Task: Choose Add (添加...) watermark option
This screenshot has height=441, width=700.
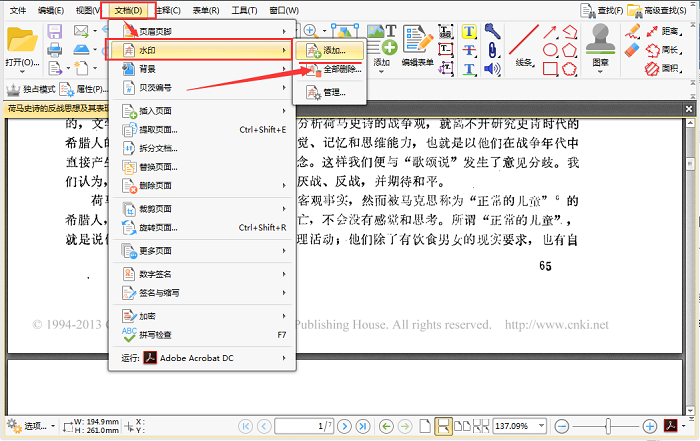Action: (329, 50)
